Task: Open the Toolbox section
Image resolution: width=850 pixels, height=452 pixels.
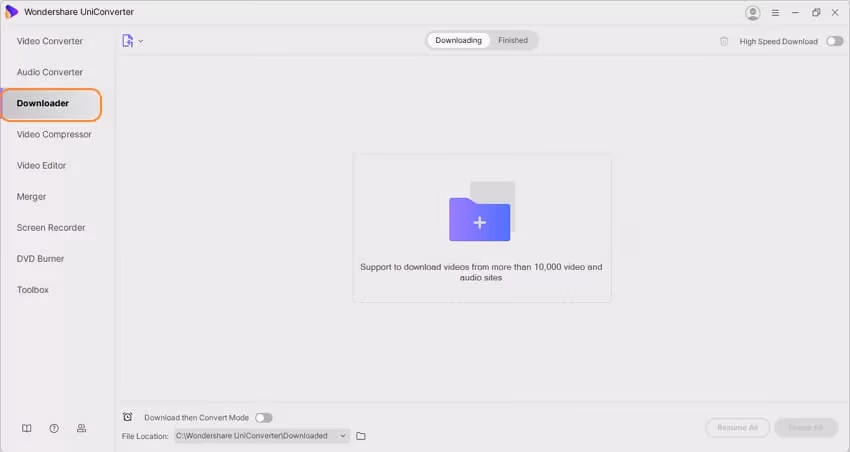Action: [x=33, y=290]
